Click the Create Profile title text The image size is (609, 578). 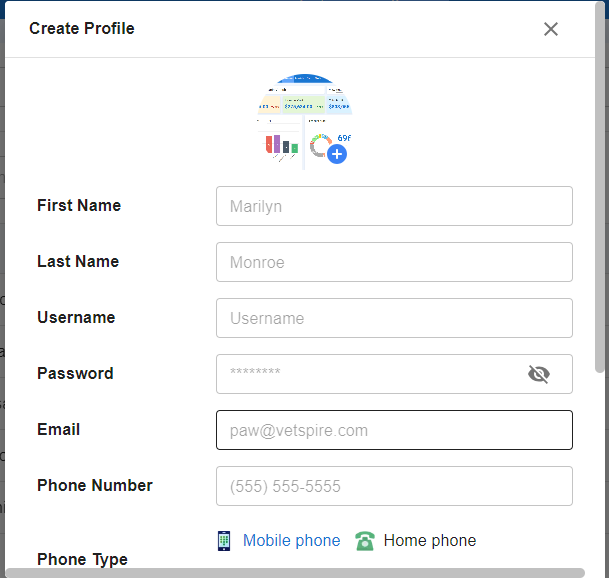tap(82, 28)
